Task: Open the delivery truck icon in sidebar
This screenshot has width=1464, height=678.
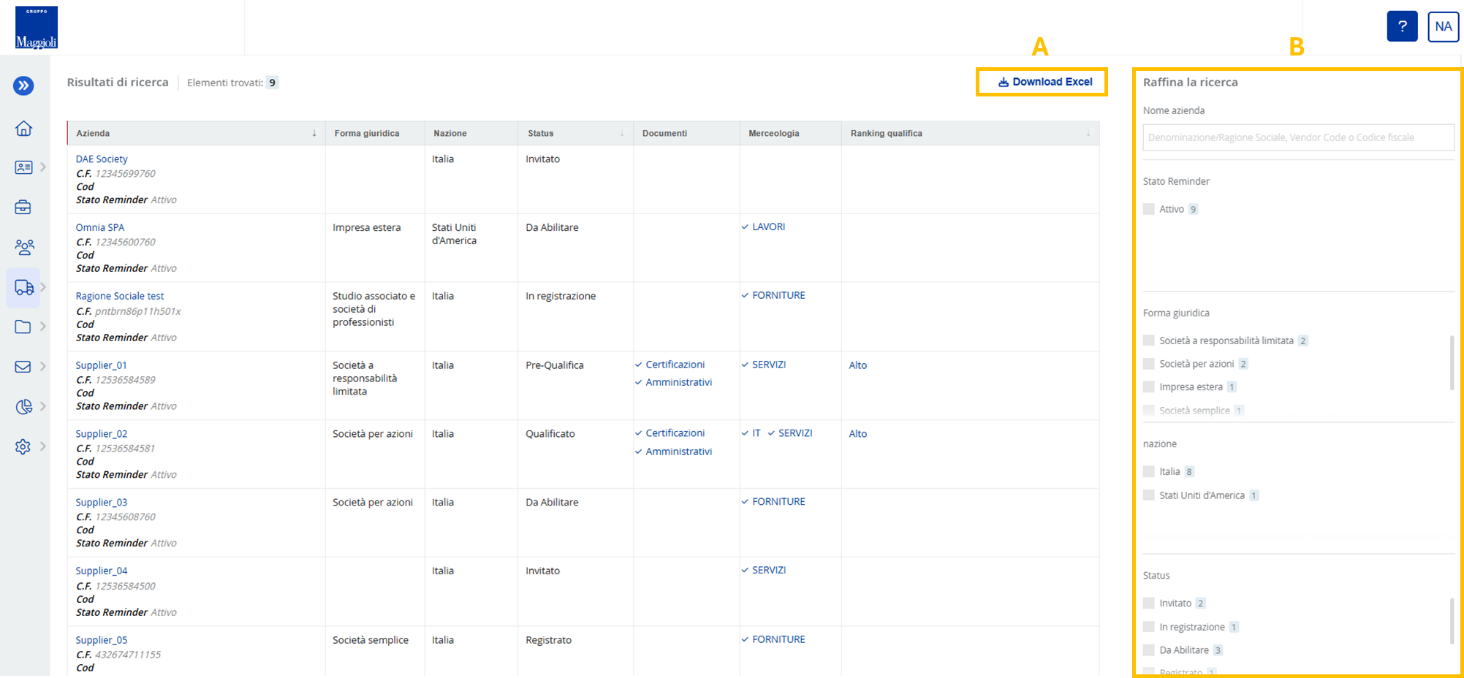Action: [24, 287]
